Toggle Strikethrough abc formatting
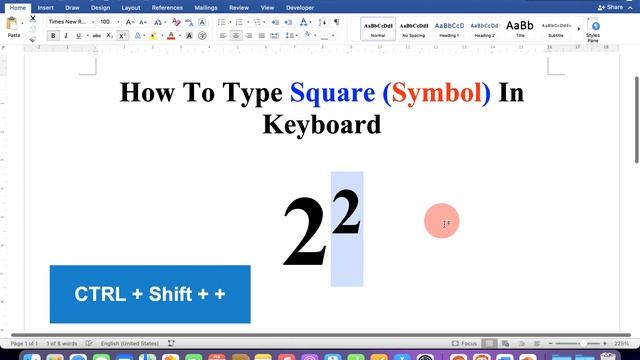This screenshot has height=360, width=640. point(97,36)
